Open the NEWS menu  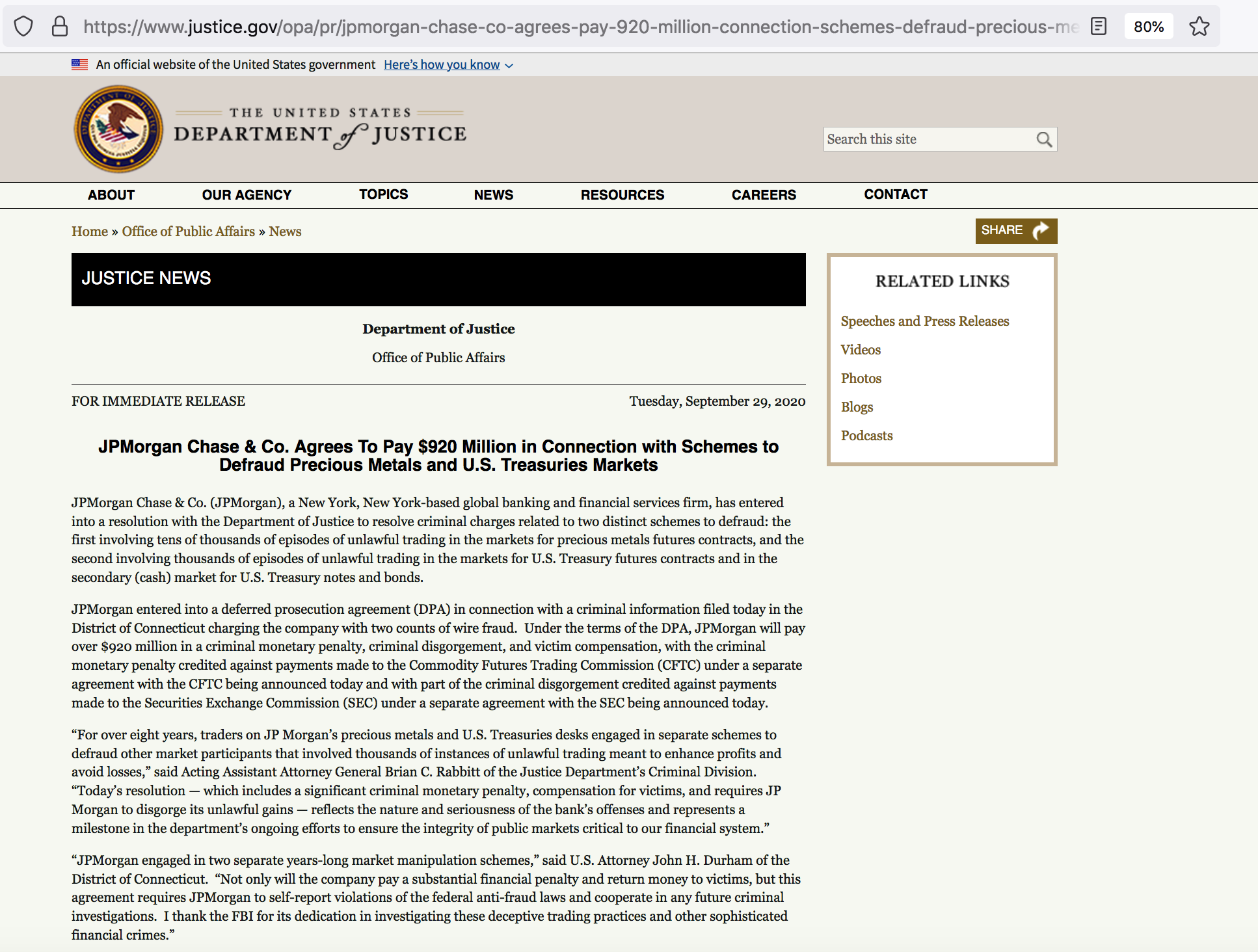(x=494, y=195)
